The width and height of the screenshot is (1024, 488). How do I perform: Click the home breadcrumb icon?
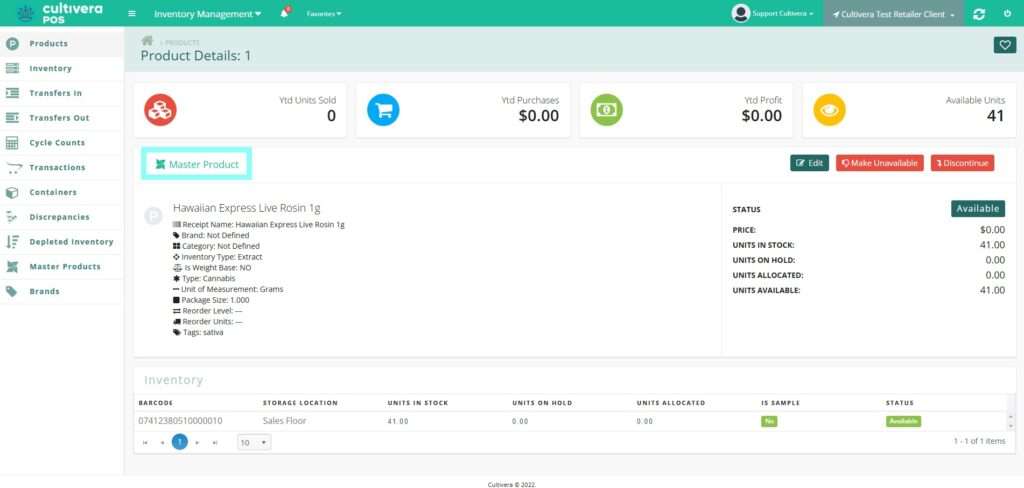coord(147,41)
